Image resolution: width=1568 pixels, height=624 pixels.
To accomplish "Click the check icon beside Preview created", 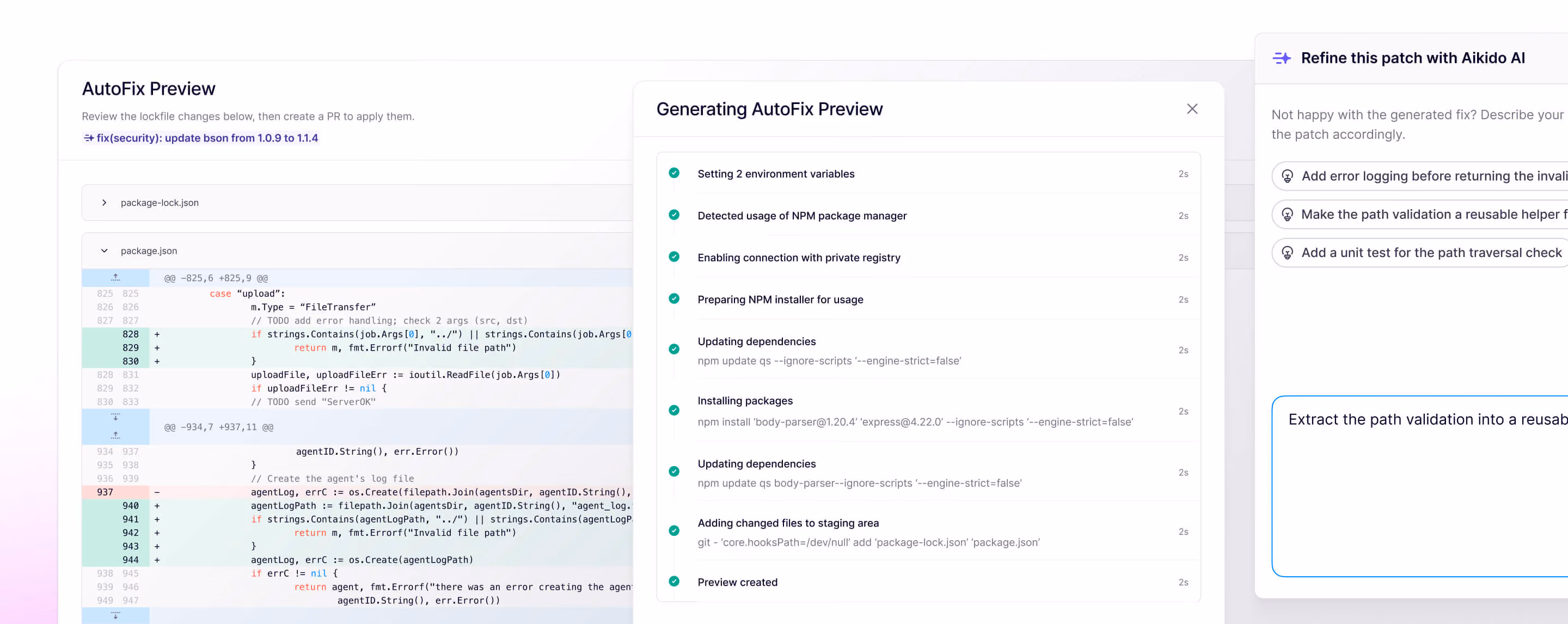I will (674, 582).
